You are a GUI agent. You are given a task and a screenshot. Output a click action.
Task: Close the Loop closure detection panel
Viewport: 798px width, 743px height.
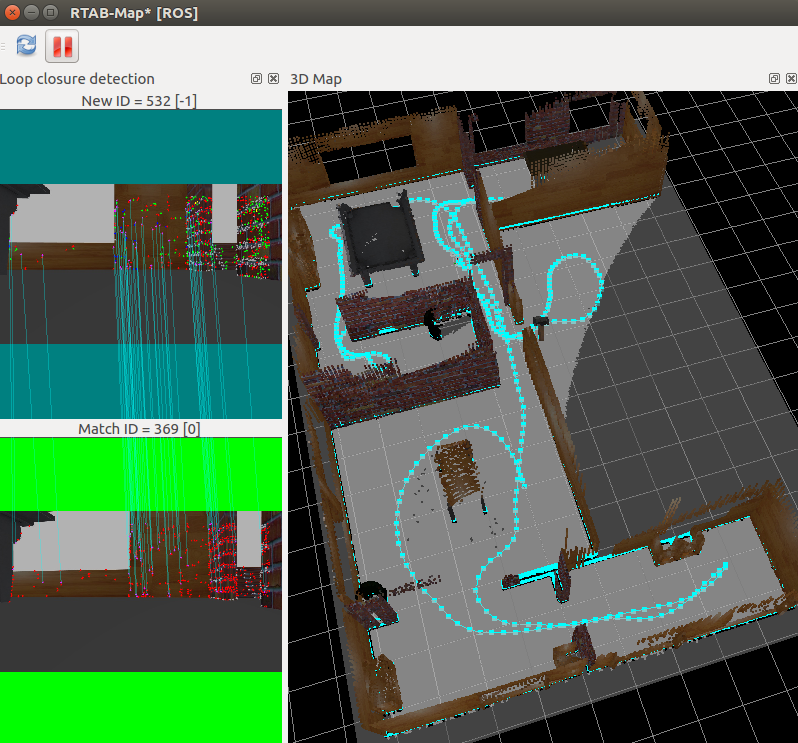[273, 78]
